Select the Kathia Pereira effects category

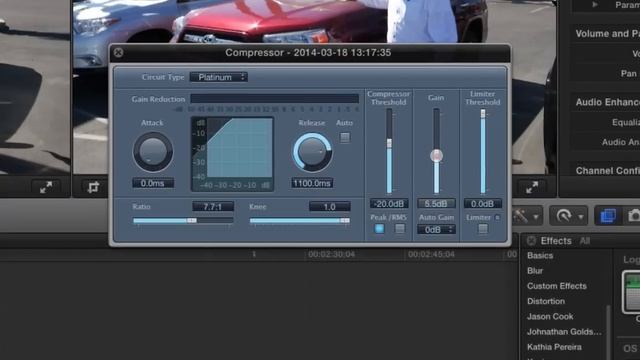[x=554, y=347]
